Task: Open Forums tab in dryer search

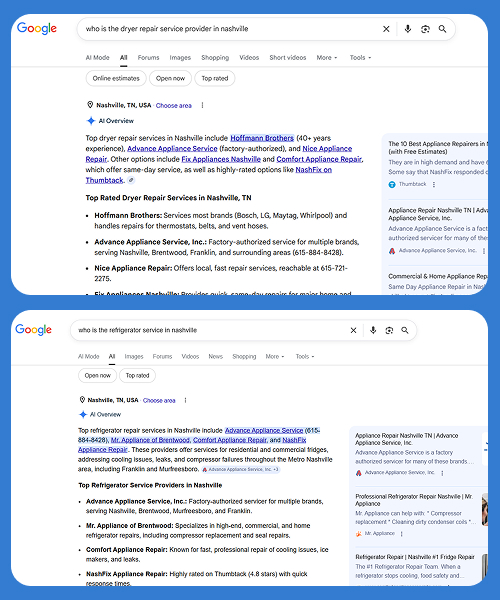Action: [x=148, y=58]
